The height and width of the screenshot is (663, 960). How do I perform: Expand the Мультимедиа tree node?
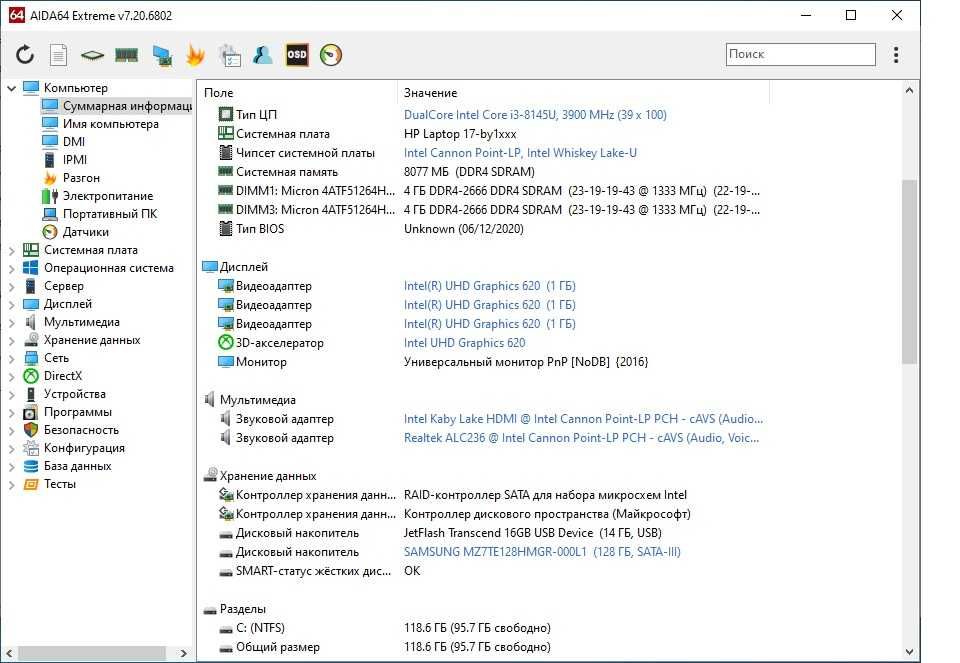tap(11, 322)
